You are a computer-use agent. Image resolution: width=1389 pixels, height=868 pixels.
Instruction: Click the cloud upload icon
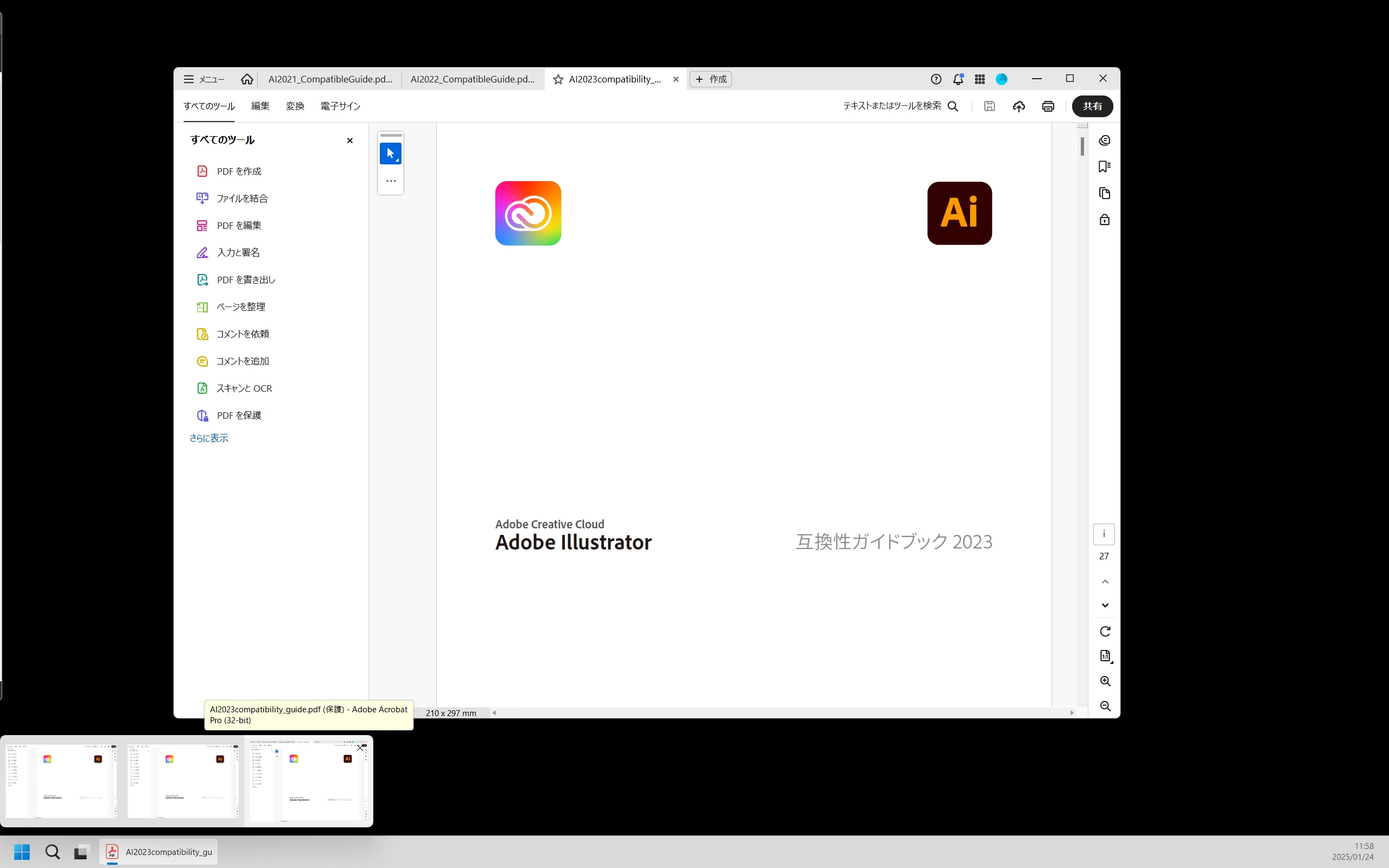tap(1019, 106)
